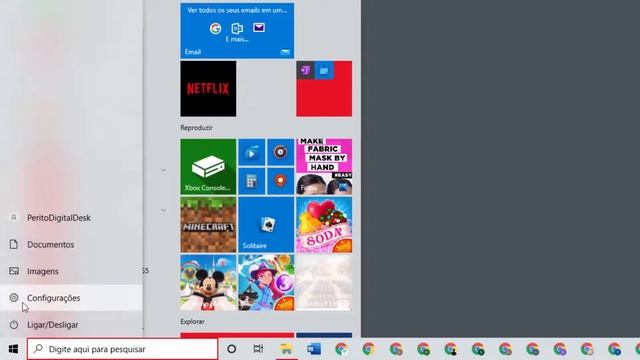Open the Calculator small tile
Screen dimensions: 640x360
pos(251,181)
